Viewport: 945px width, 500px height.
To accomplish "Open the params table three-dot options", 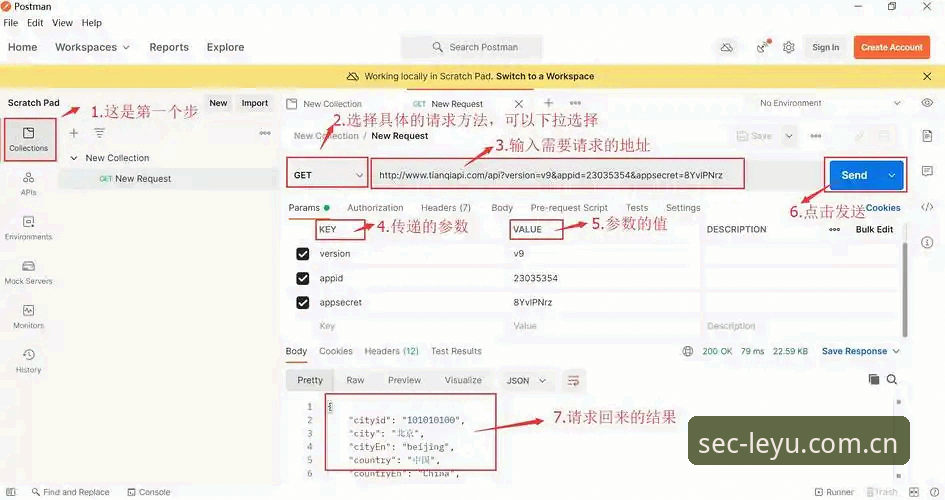I will (835, 230).
